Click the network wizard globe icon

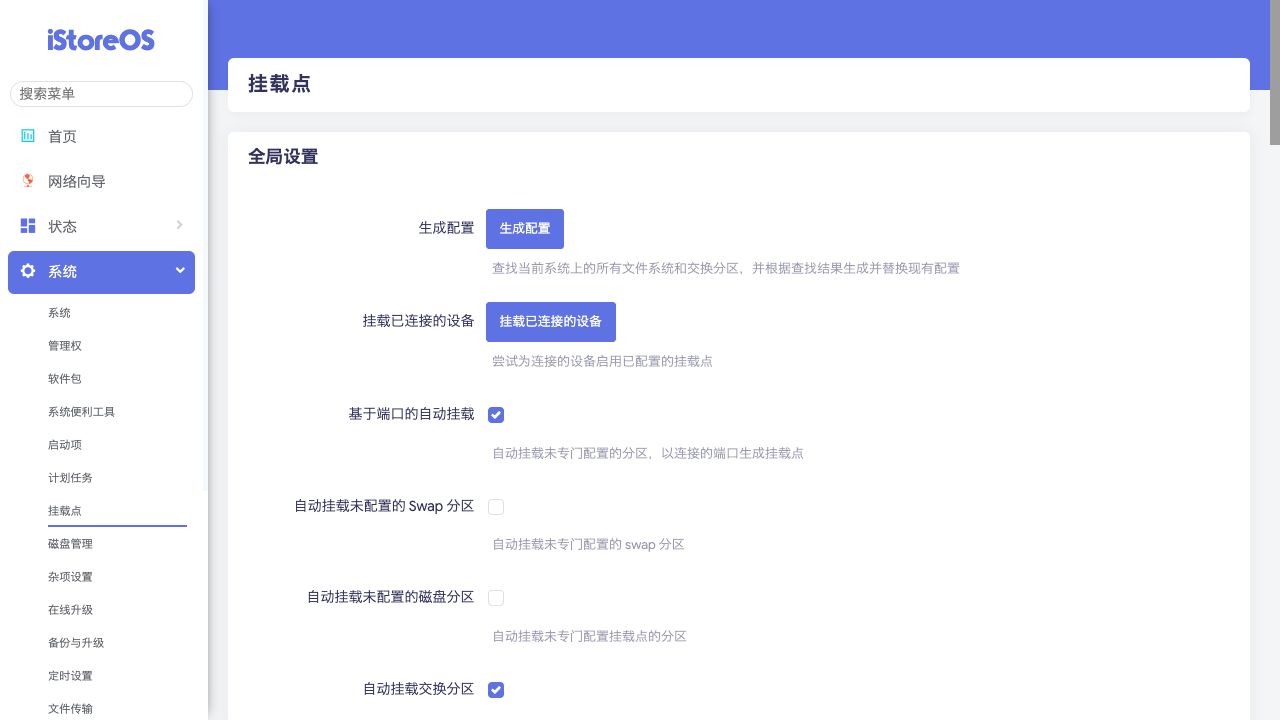28,181
